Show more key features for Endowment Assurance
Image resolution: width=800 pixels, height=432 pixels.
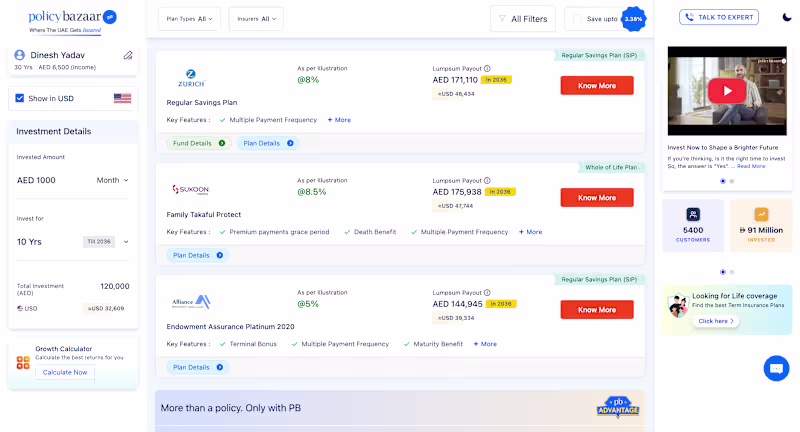[485, 344]
